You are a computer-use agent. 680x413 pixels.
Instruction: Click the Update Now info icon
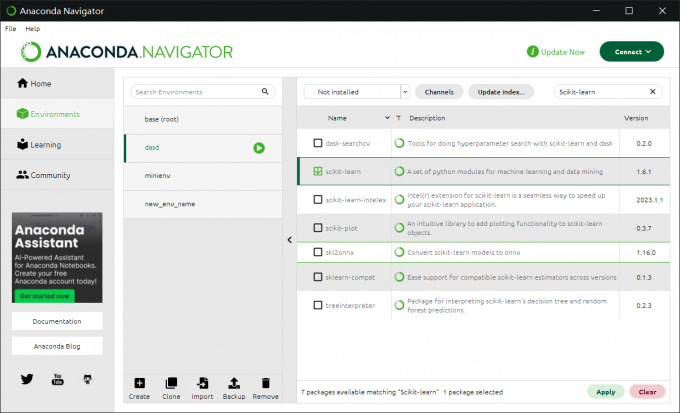click(x=533, y=52)
